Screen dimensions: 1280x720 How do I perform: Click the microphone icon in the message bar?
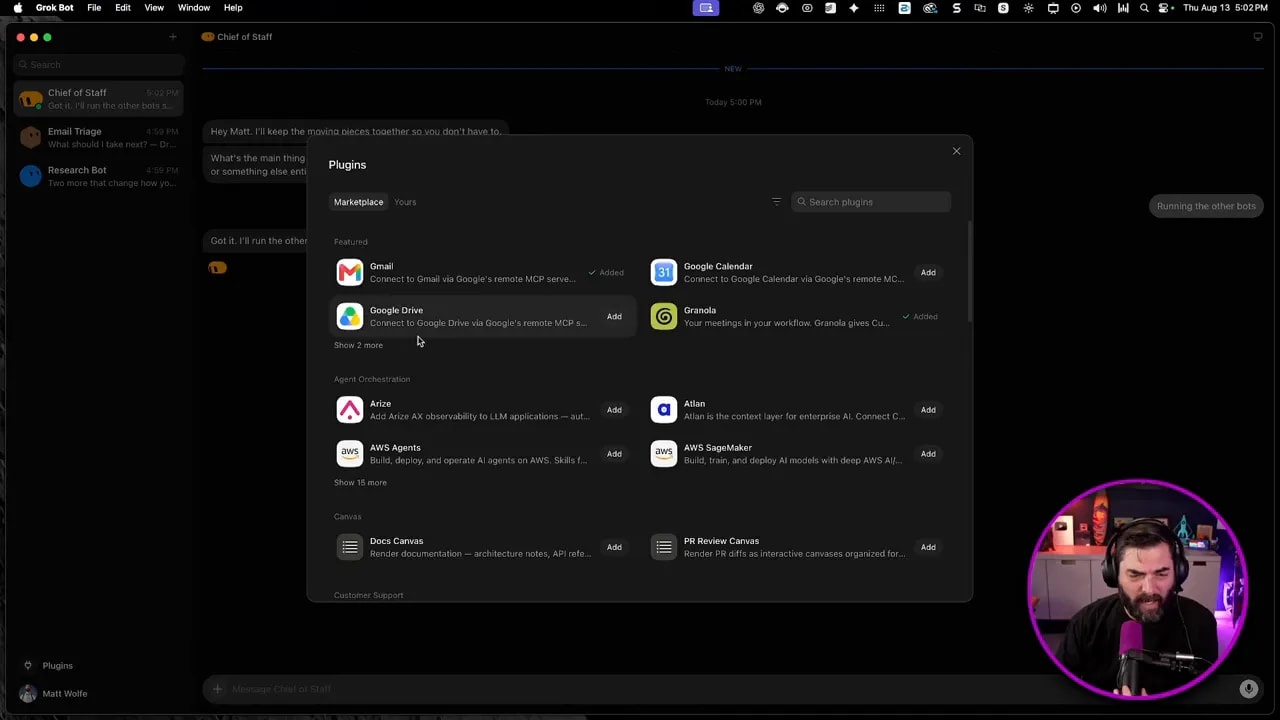point(1248,689)
